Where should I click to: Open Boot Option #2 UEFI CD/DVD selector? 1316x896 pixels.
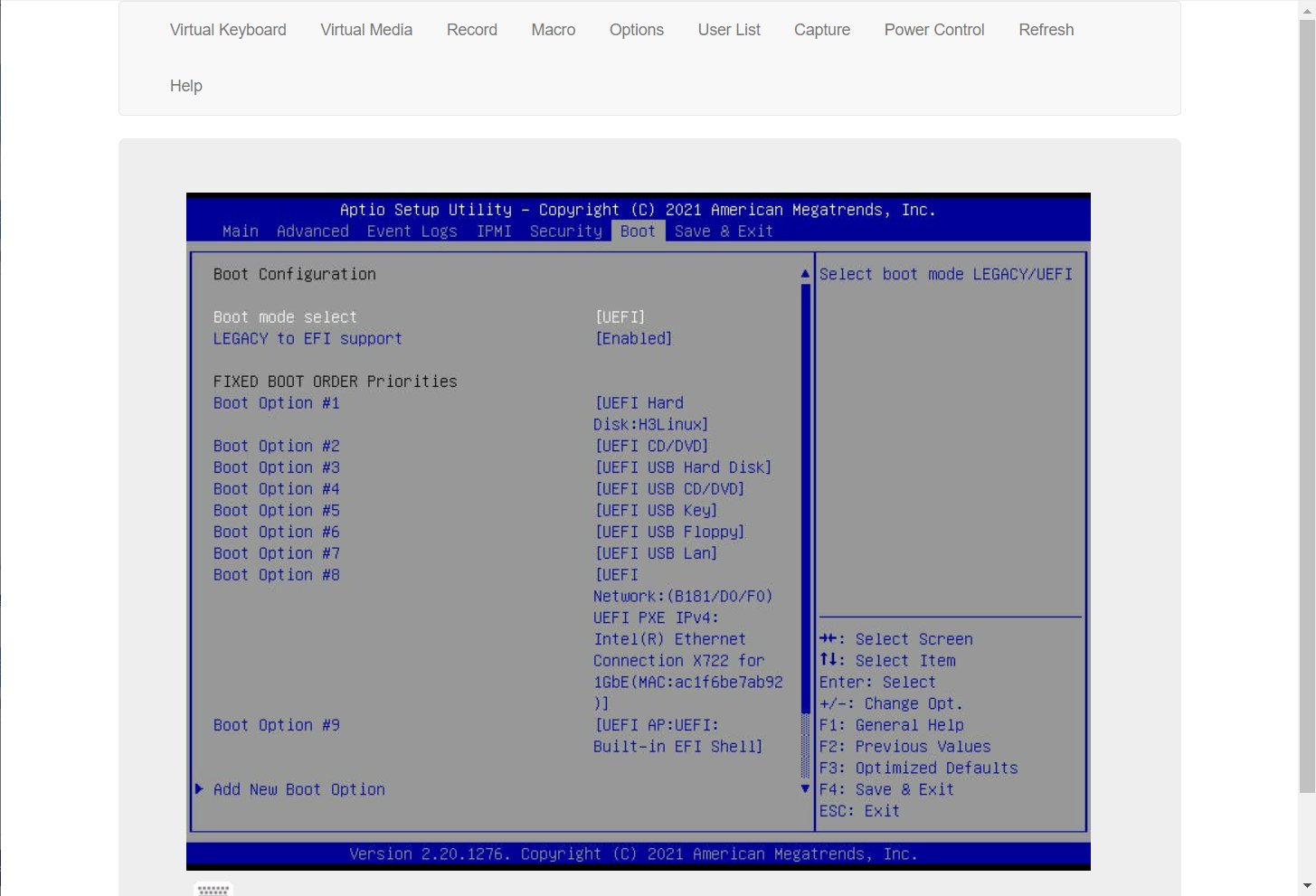[x=651, y=446]
